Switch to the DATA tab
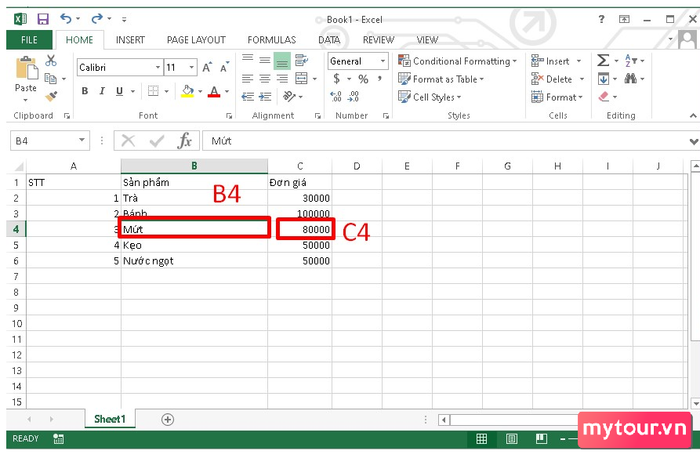The height and width of the screenshot is (459, 700). pos(329,40)
